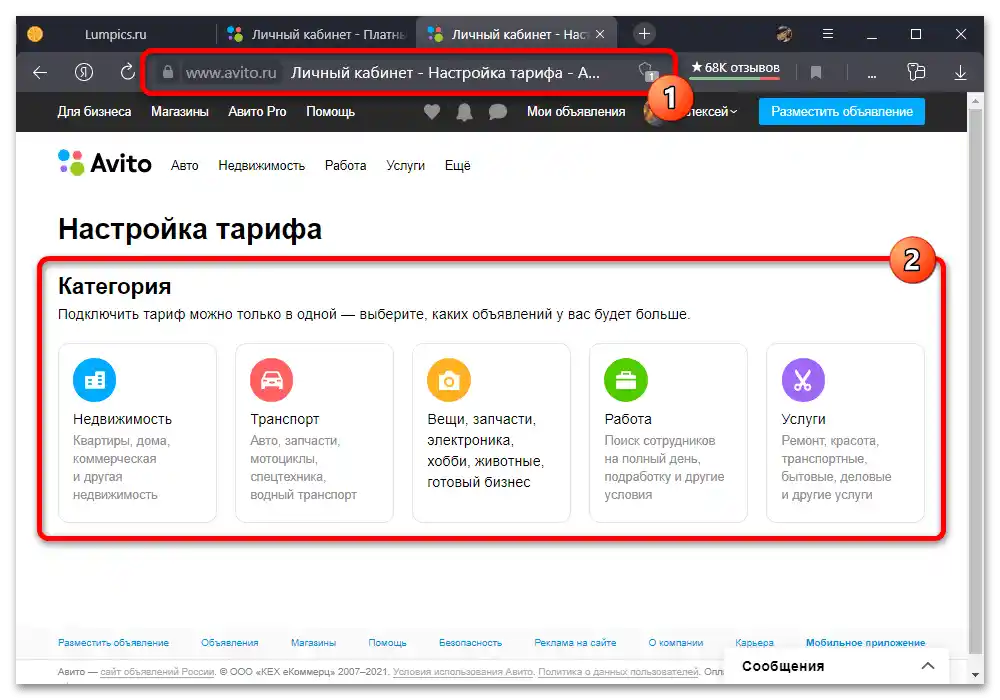1000x700 pixels.
Task: Open Политика о данных пользователей link
Action: 618,671
